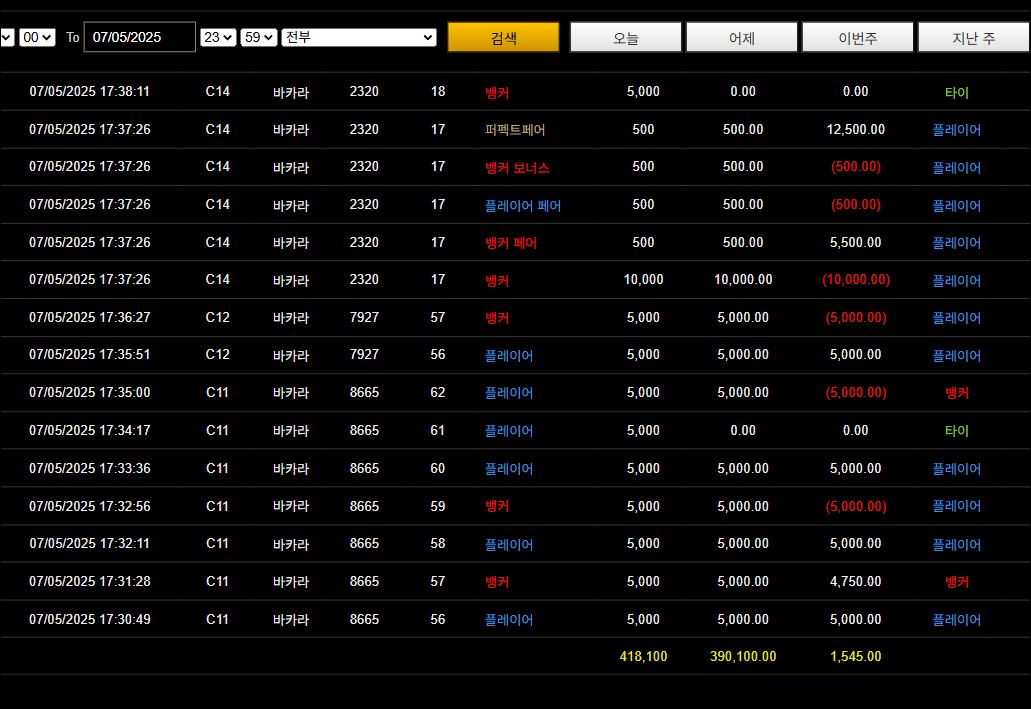Click shoe number 7927 in the 17:35:51 row
This screenshot has width=1031, height=709.
tap(364, 354)
